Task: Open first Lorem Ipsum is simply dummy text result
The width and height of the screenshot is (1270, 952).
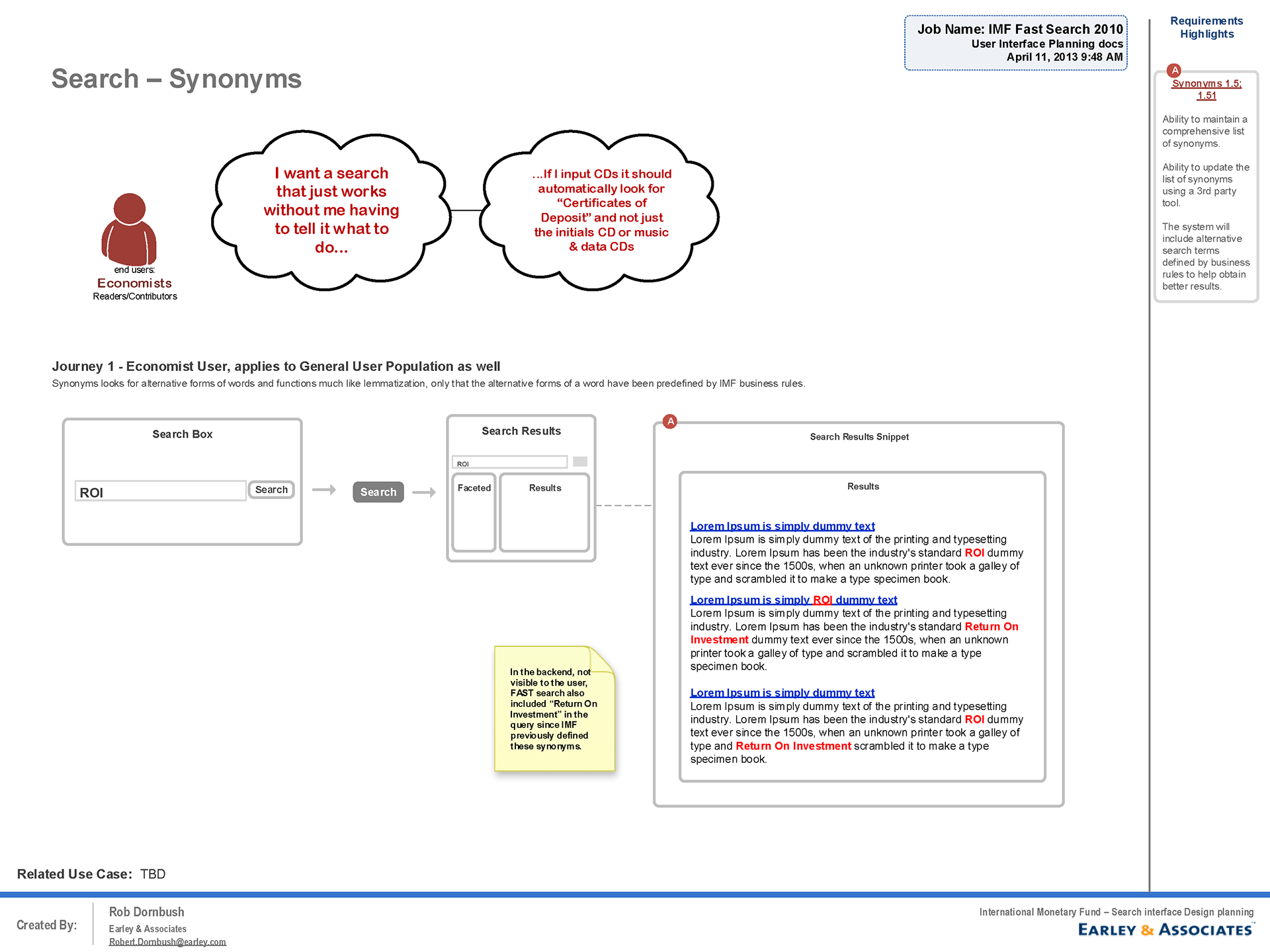Action: [783, 526]
